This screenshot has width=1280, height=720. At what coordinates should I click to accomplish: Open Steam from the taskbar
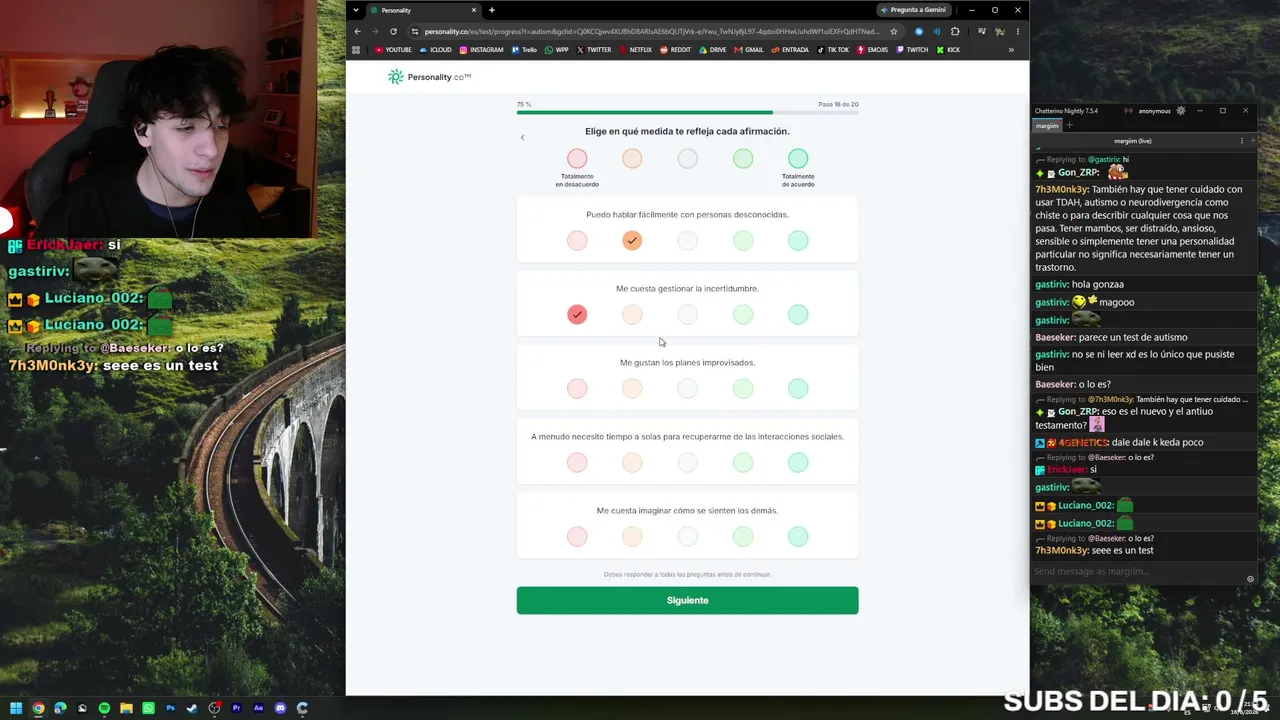tap(192, 708)
